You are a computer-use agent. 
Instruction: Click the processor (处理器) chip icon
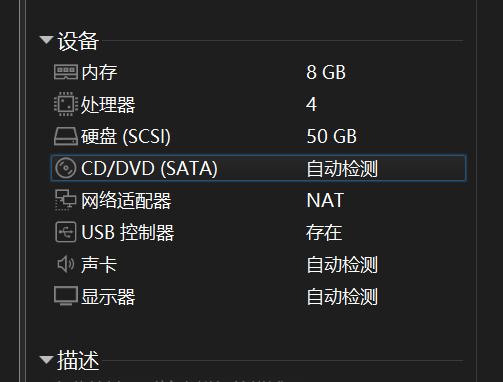66,104
